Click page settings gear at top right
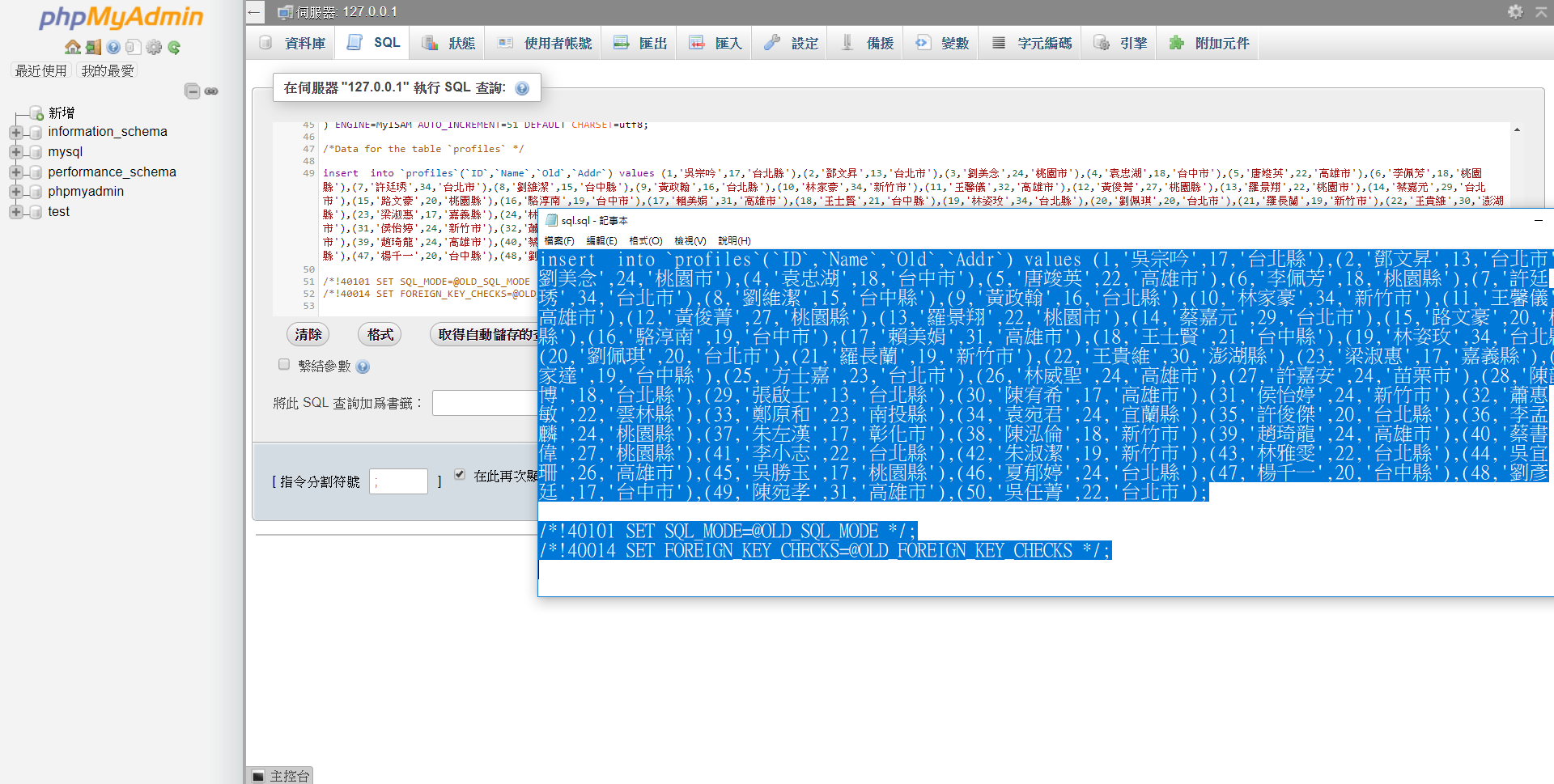Screen dimensions: 1554x784 click(1515, 11)
